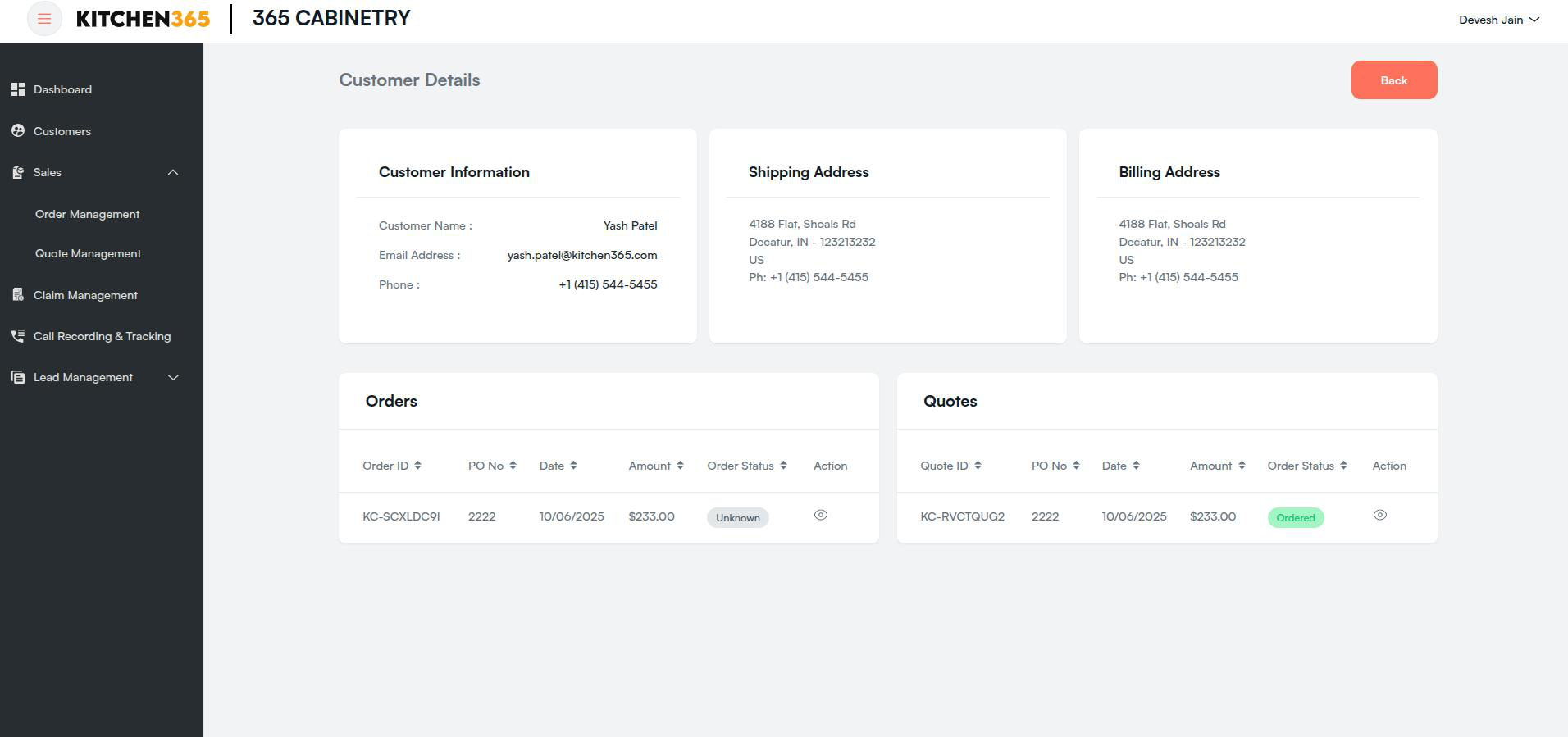Collapse the Sales menu chevron
1568x737 pixels.
[173, 172]
